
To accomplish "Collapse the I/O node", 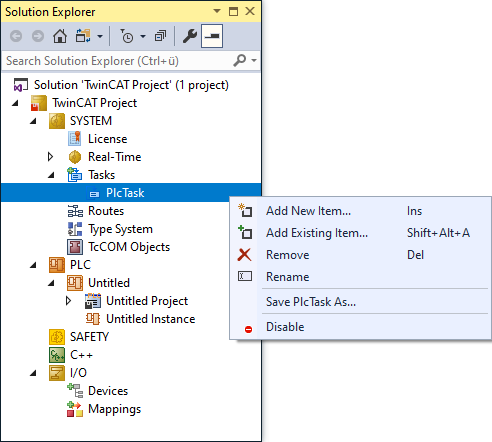I will tap(33, 373).
